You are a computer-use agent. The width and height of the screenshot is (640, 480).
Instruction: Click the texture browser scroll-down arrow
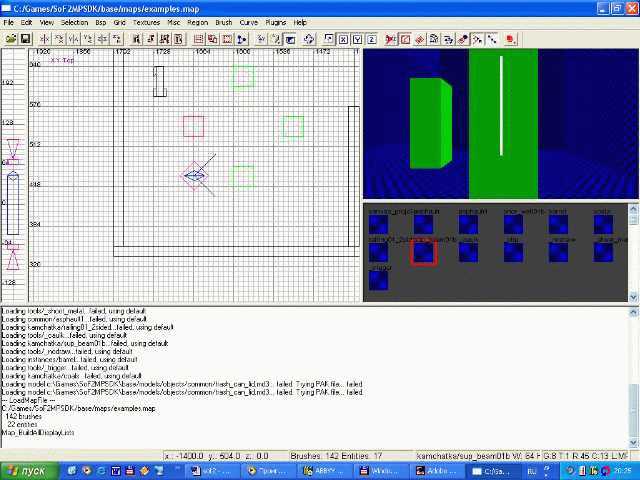coord(633,297)
